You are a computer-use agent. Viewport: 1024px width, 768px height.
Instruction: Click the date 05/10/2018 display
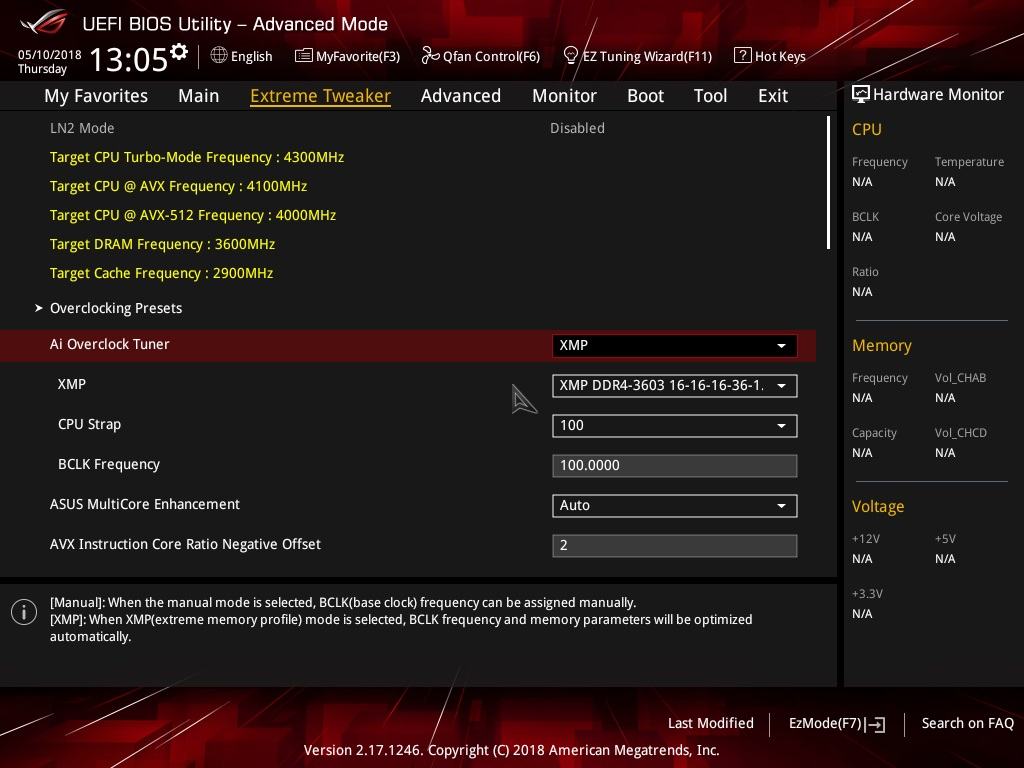(50, 55)
